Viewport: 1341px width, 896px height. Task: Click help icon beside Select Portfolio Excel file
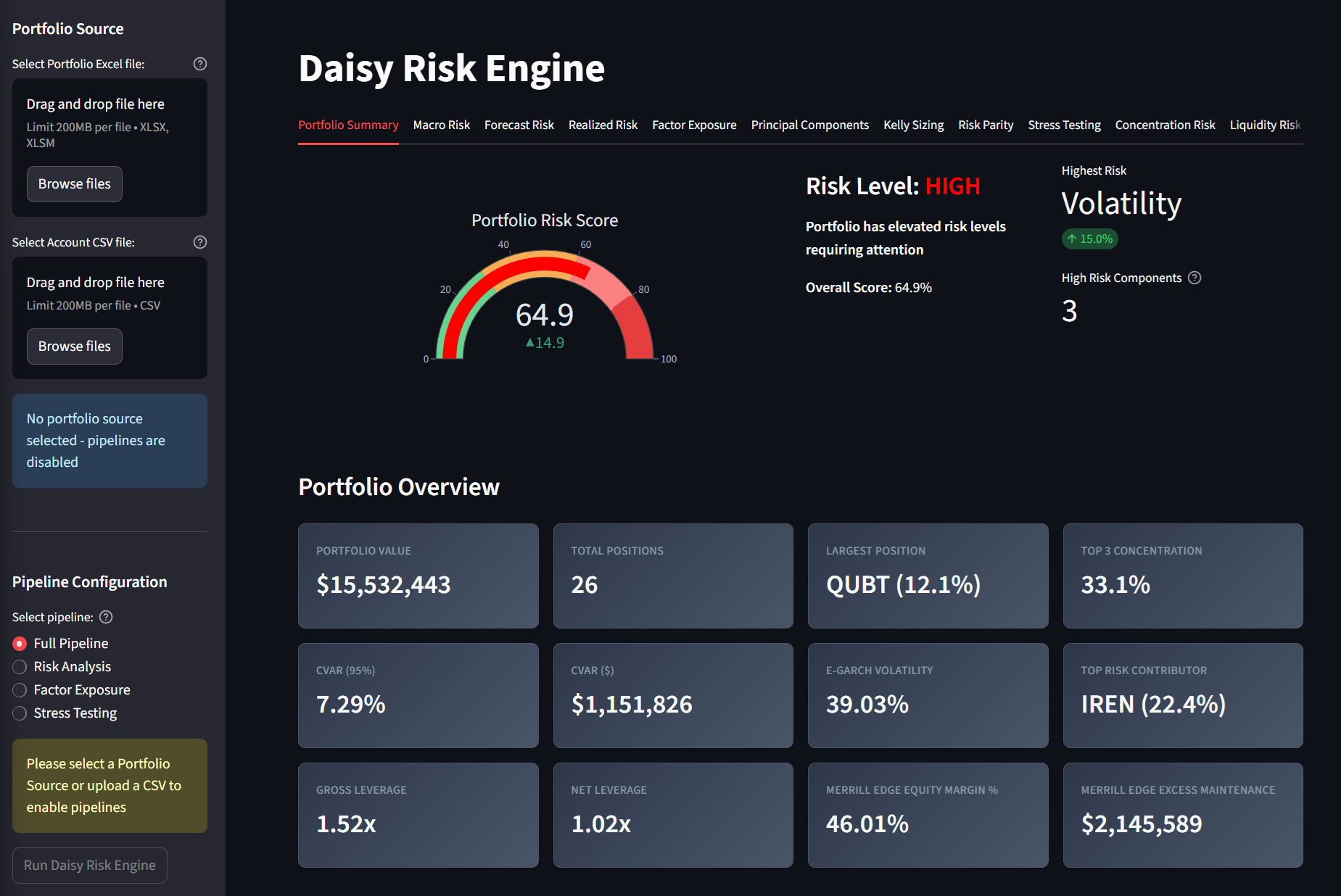click(x=200, y=64)
